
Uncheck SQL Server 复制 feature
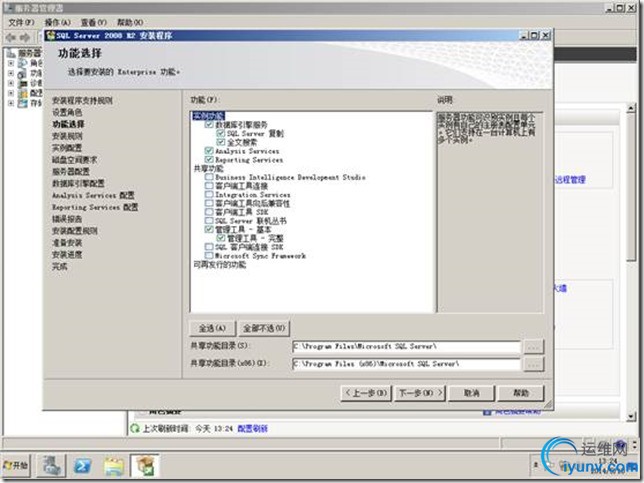(x=221, y=133)
